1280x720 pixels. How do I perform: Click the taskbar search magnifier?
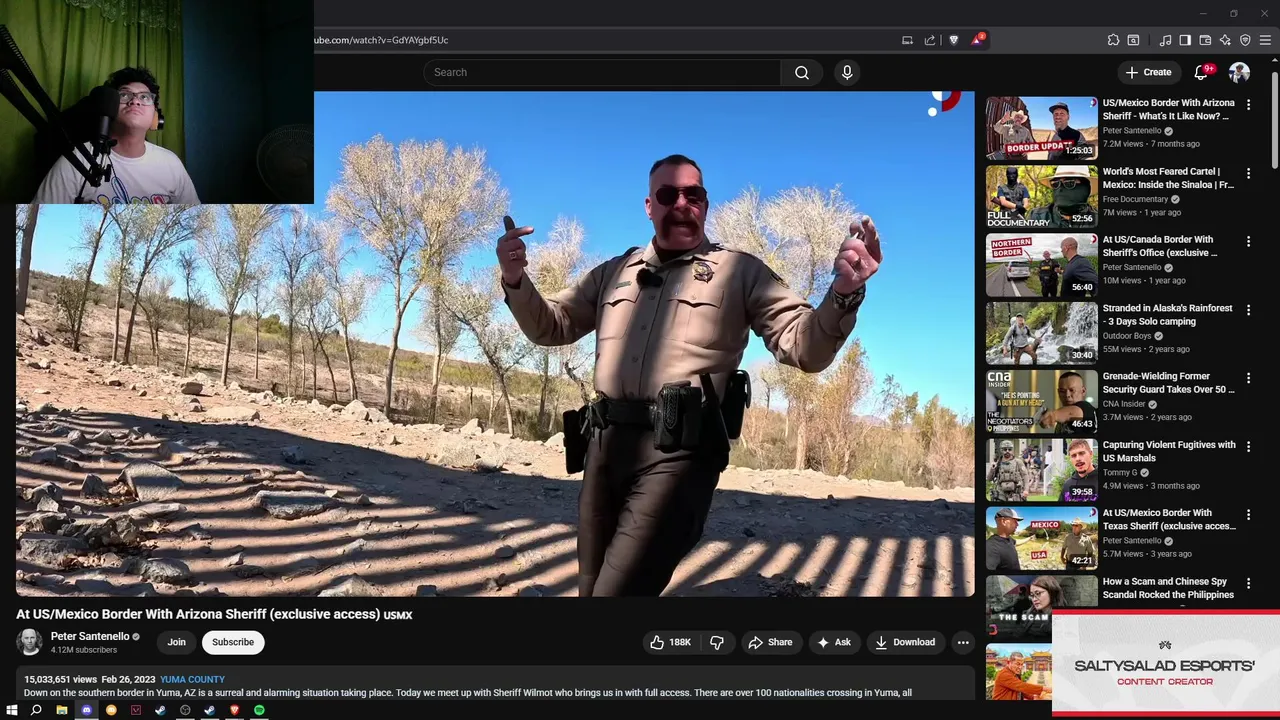36,710
